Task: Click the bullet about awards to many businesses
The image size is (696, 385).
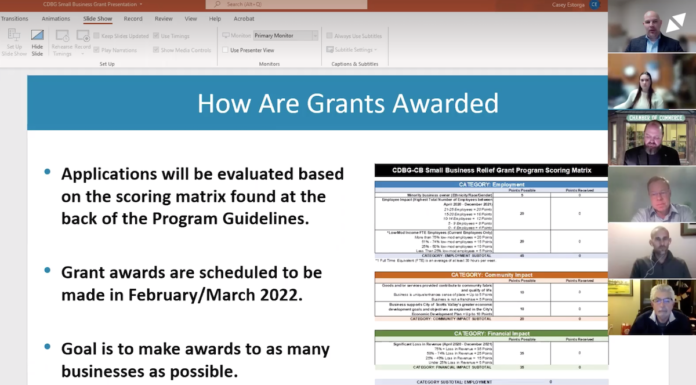Action: click(x=195, y=360)
